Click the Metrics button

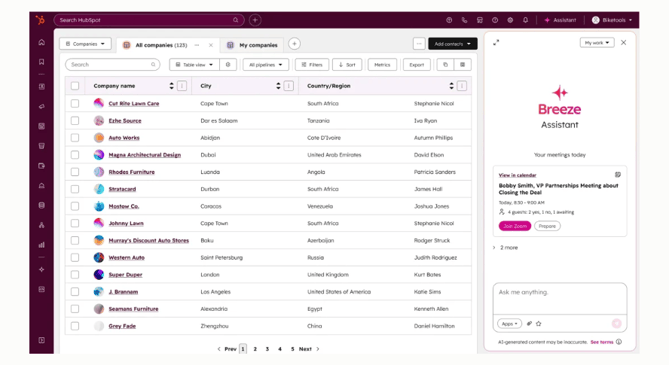382,64
